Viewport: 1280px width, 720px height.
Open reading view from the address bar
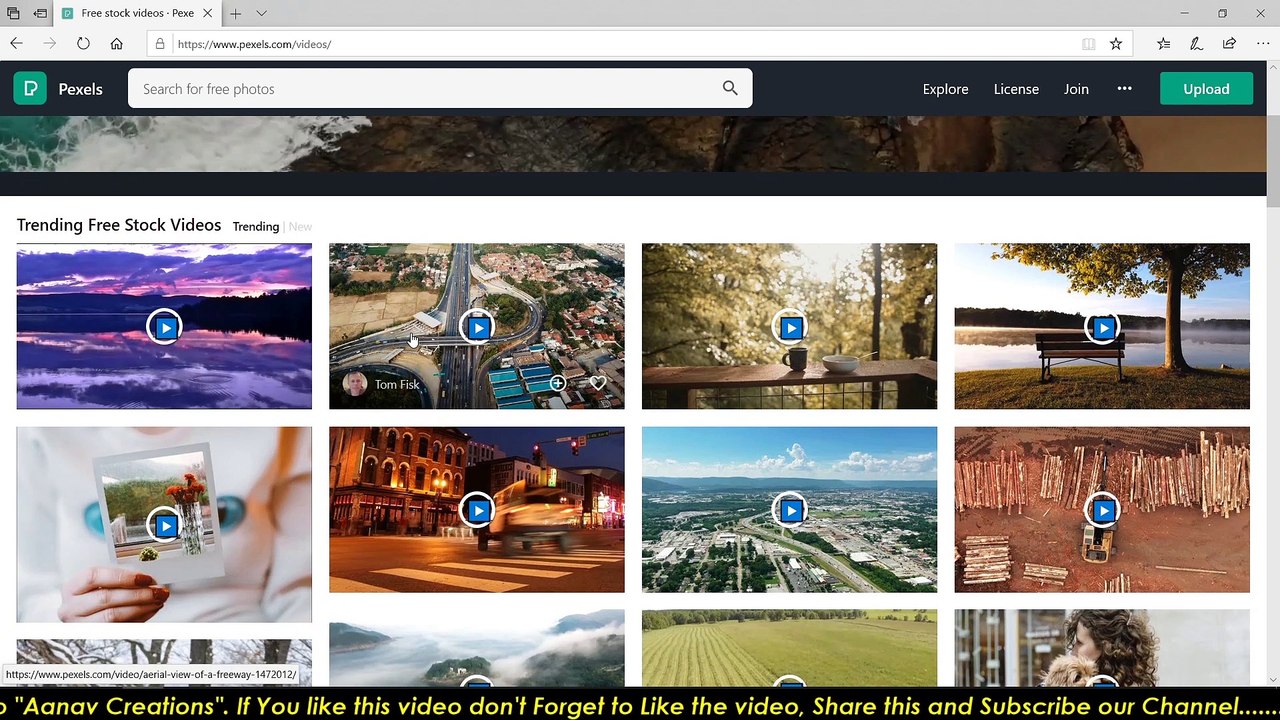(x=1088, y=44)
